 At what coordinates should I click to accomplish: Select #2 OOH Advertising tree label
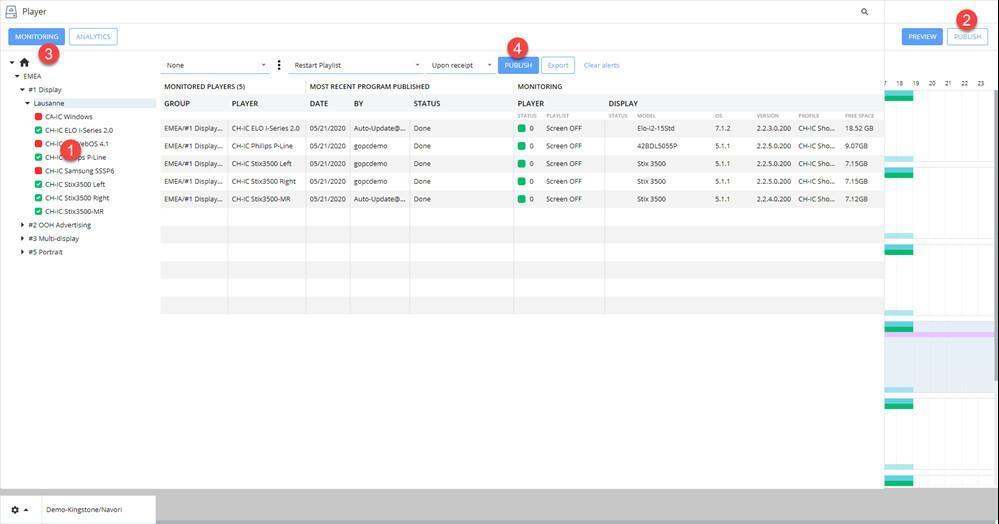60,225
